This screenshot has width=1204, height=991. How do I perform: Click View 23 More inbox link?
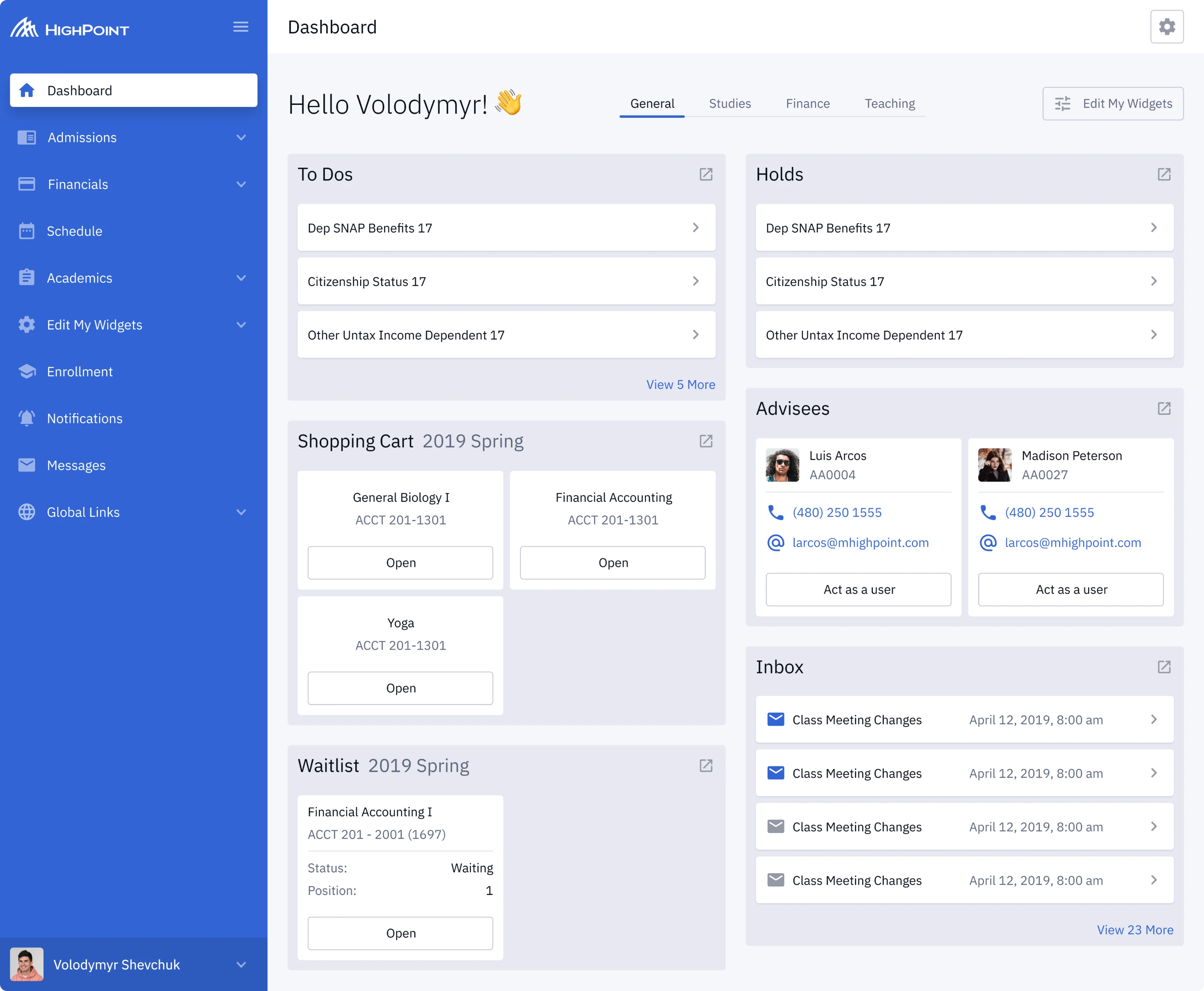tap(1134, 930)
